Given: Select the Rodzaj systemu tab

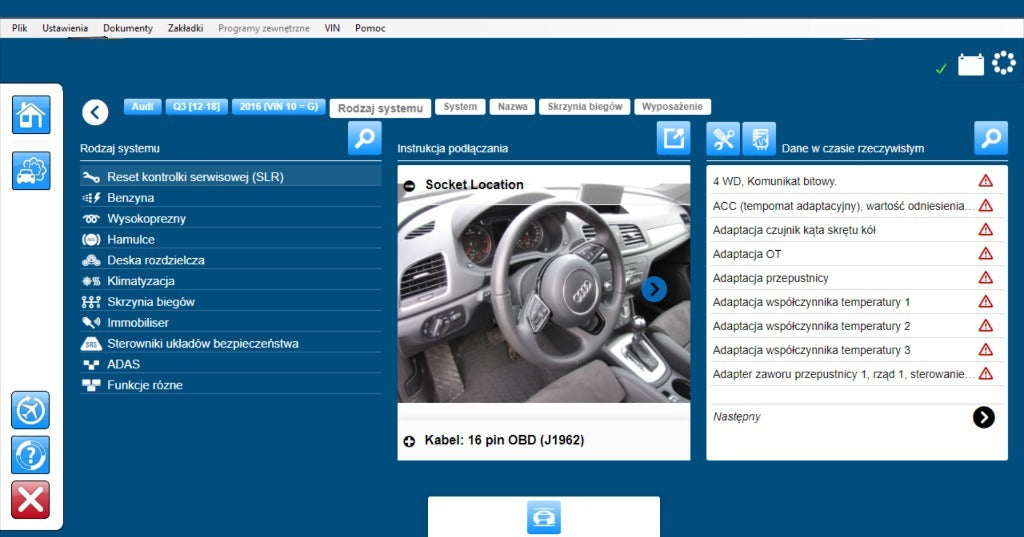Looking at the screenshot, I should click(380, 108).
